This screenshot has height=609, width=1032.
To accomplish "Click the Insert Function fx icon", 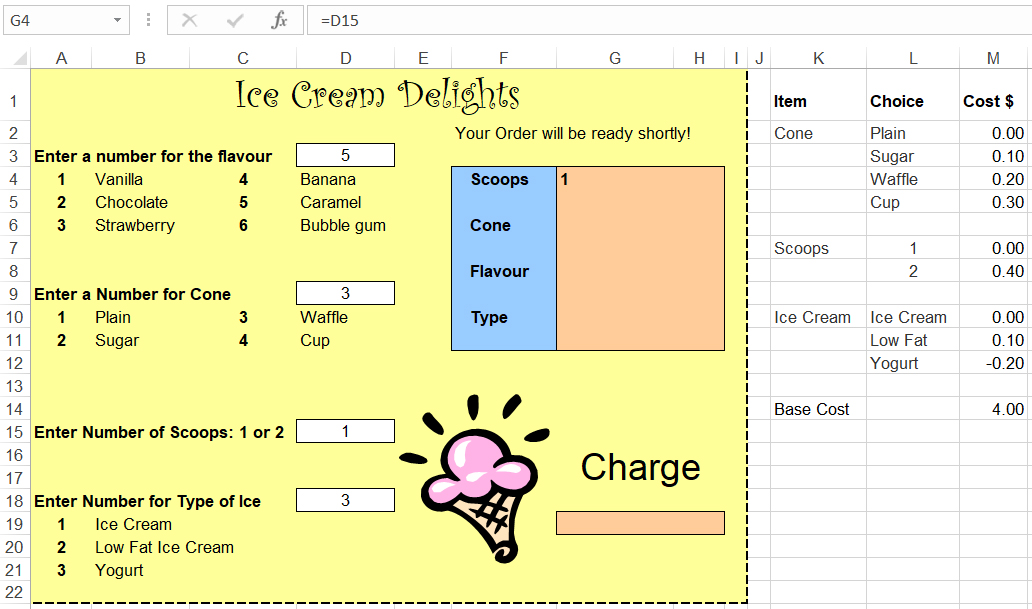I will point(279,20).
